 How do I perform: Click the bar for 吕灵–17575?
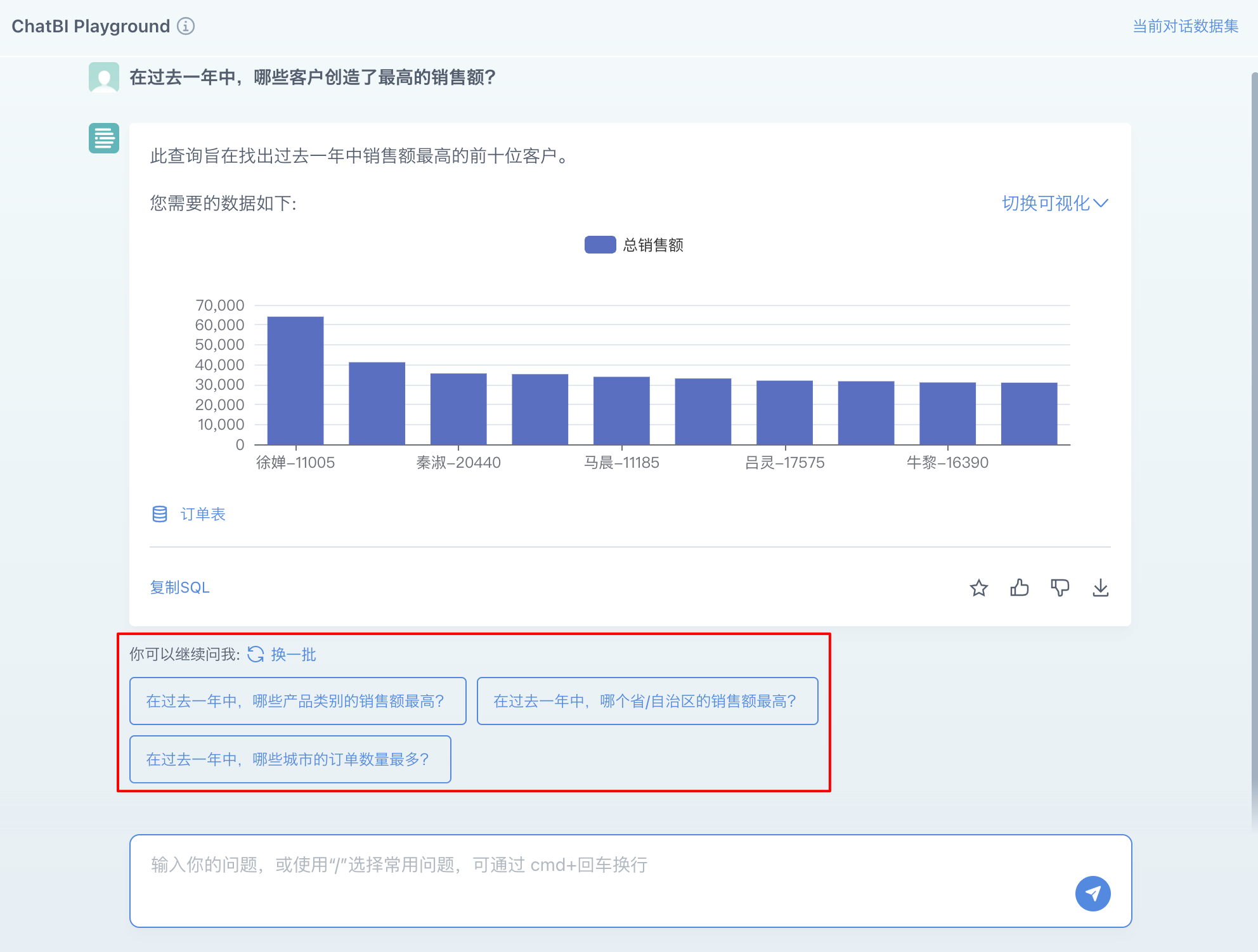click(784, 413)
